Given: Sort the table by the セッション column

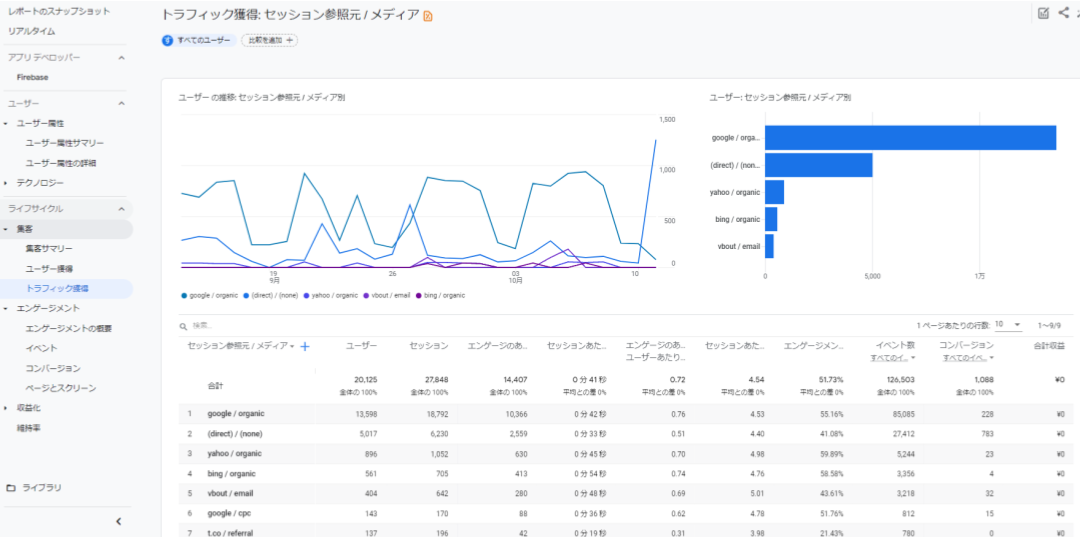Looking at the screenshot, I should (428, 346).
